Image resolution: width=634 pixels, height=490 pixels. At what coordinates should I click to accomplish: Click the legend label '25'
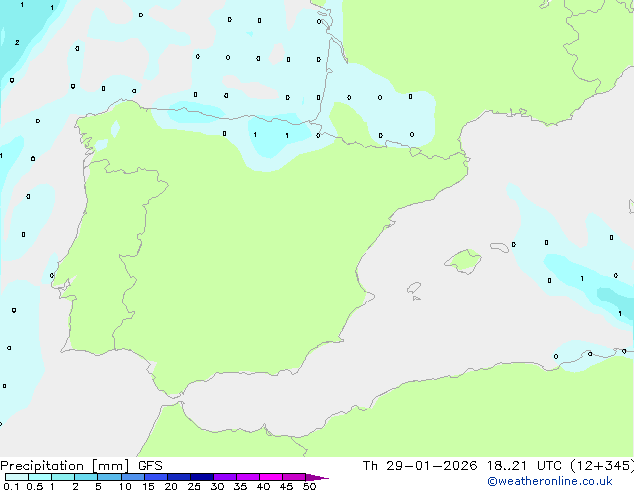click(194, 486)
